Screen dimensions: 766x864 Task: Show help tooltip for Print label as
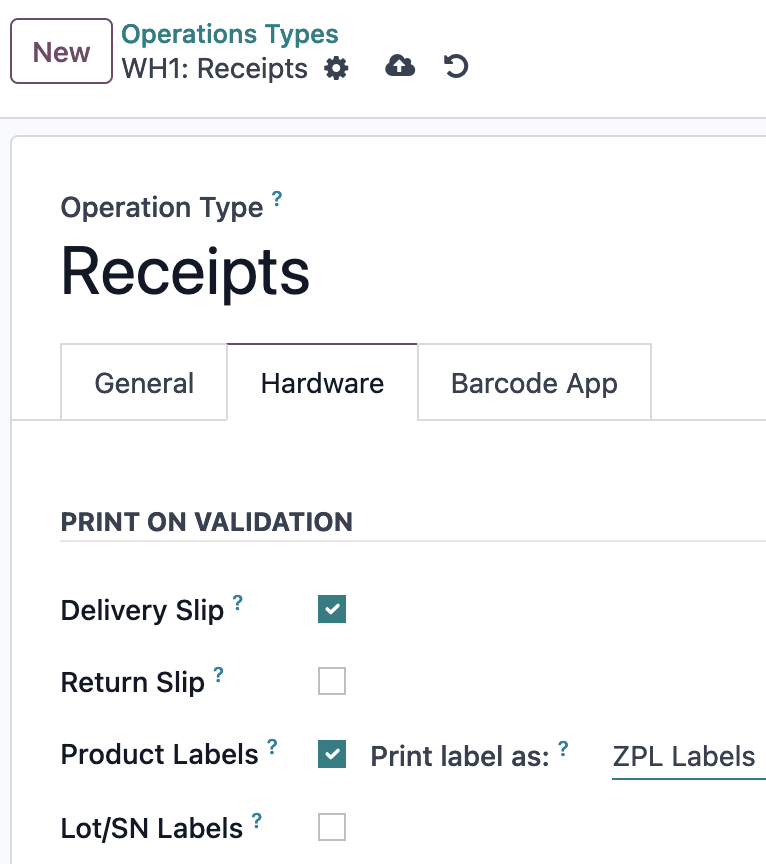tap(563, 748)
